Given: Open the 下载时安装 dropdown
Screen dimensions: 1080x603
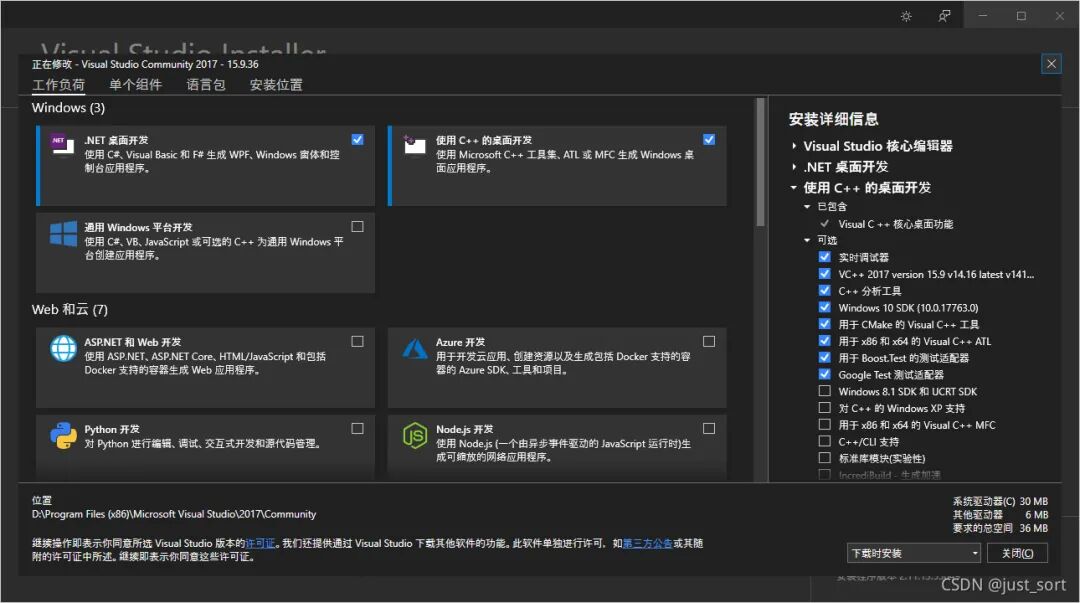Looking at the screenshot, I should tap(913, 553).
